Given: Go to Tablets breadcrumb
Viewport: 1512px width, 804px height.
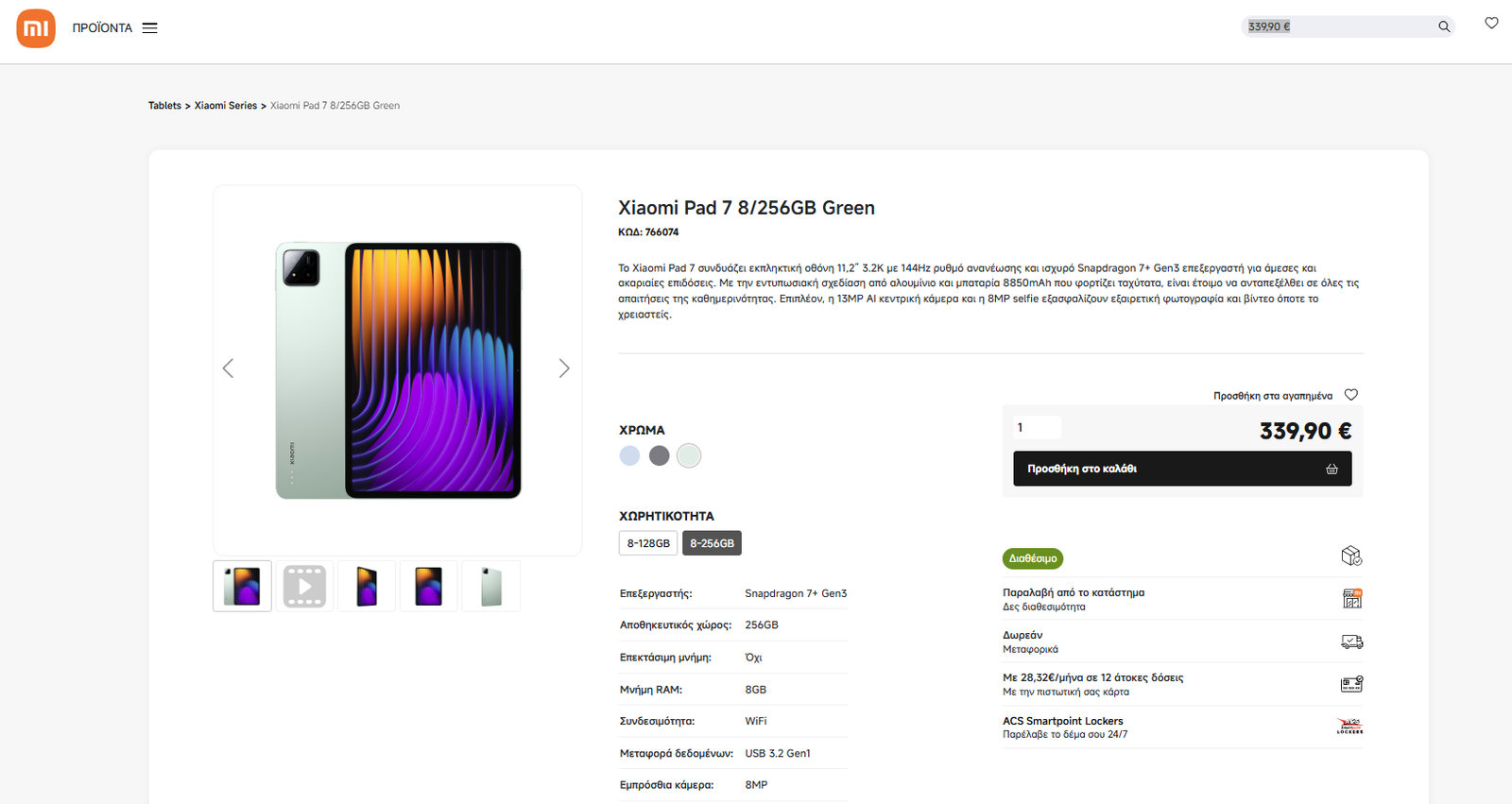Looking at the screenshot, I should [164, 106].
